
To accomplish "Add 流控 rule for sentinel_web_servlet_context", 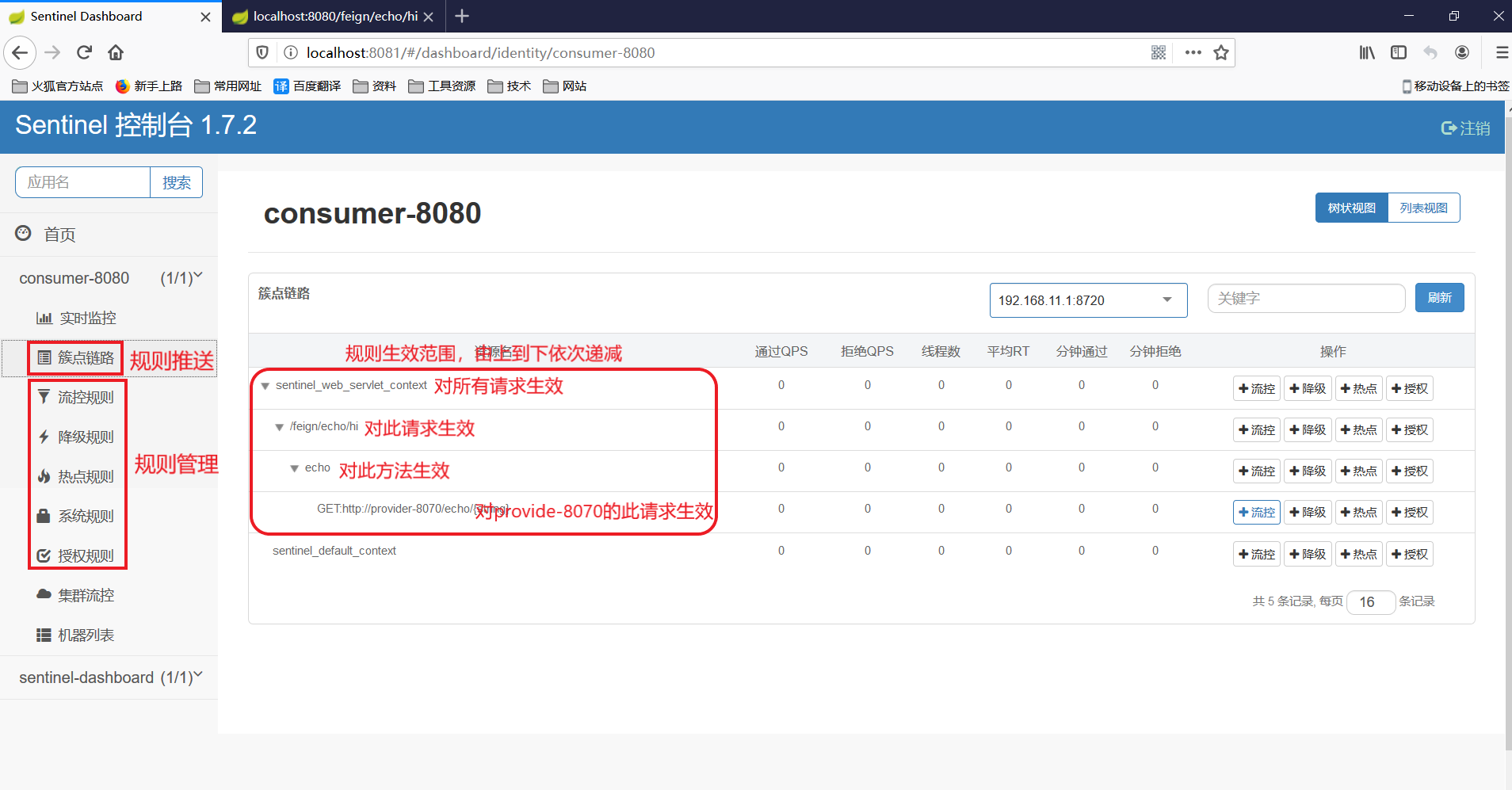I will [x=1257, y=388].
